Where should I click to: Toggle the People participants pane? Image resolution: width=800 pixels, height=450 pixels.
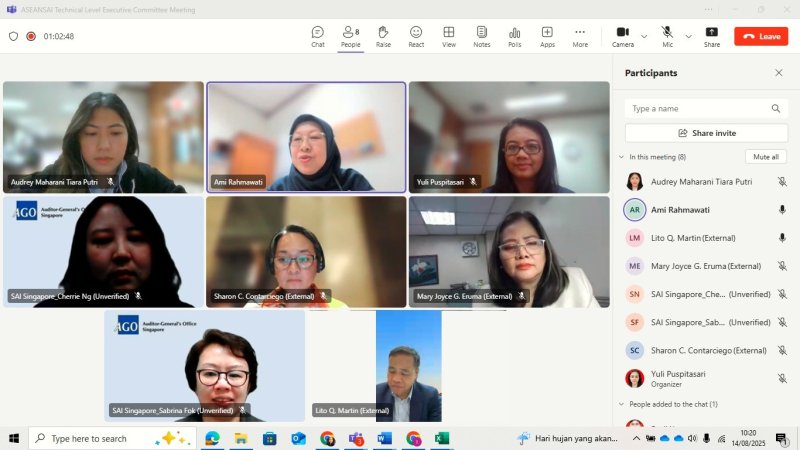(350, 36)
